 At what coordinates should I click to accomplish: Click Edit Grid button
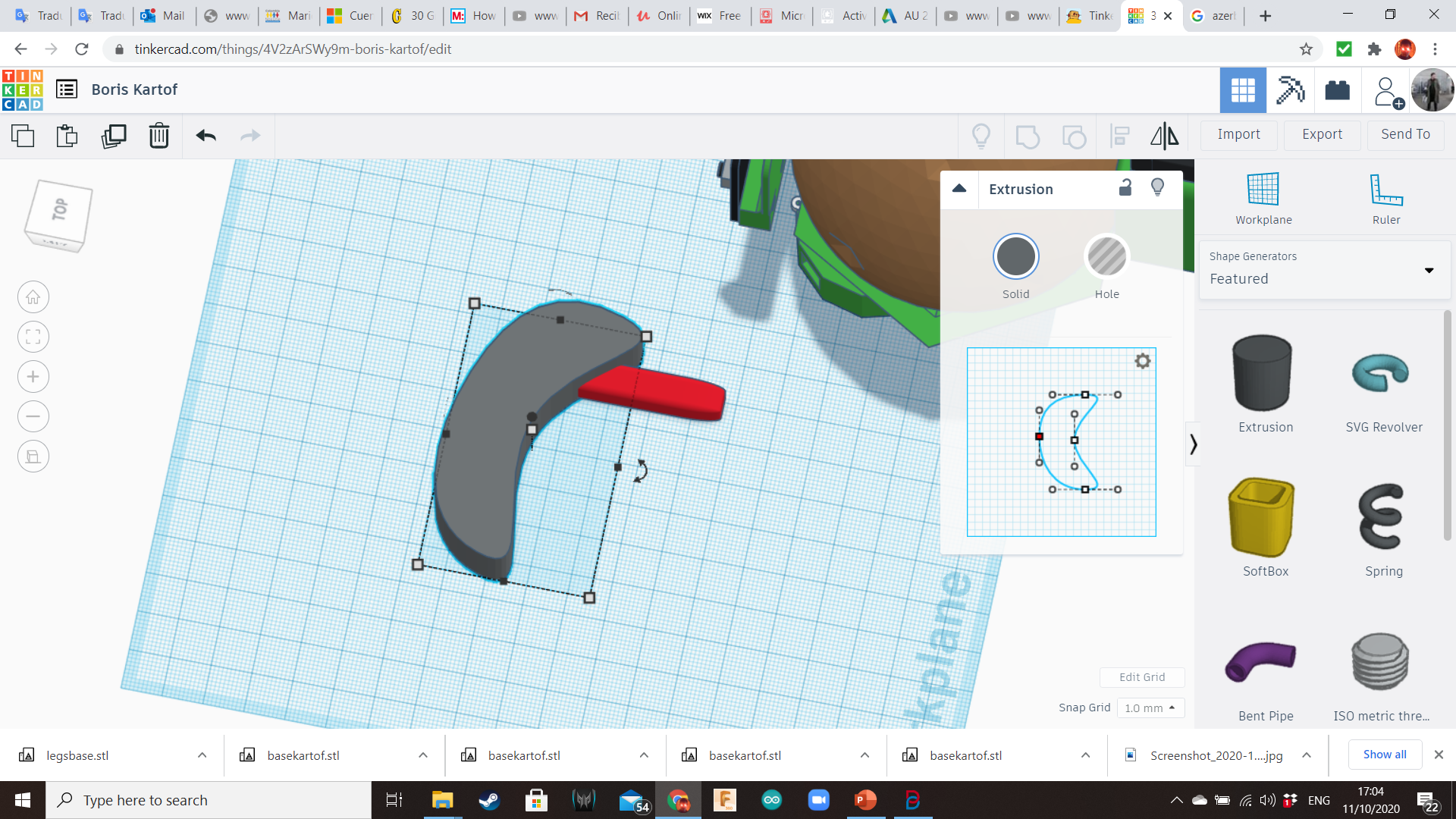point(1141,677)
